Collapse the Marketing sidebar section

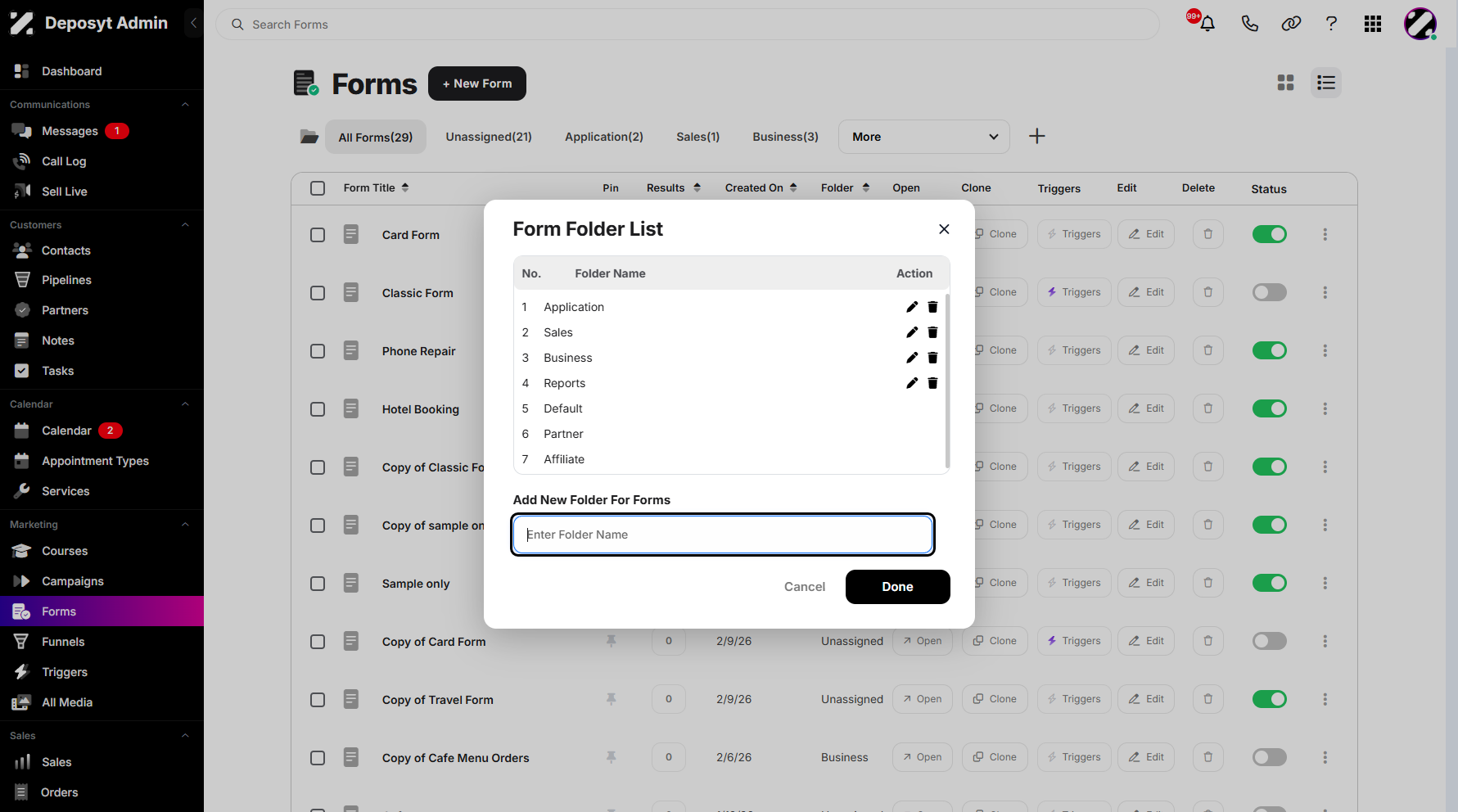[x=185, y=525]
